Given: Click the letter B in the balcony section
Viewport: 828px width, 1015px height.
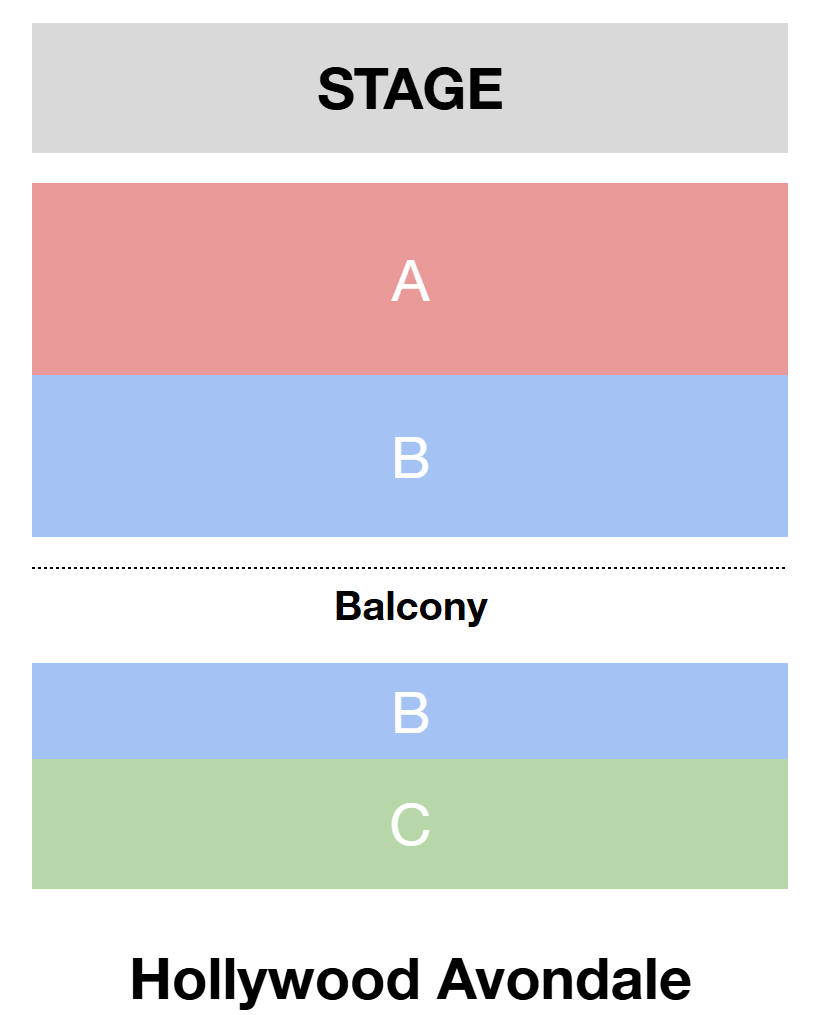Looking at the screenshot, I should tap(410, 713).
